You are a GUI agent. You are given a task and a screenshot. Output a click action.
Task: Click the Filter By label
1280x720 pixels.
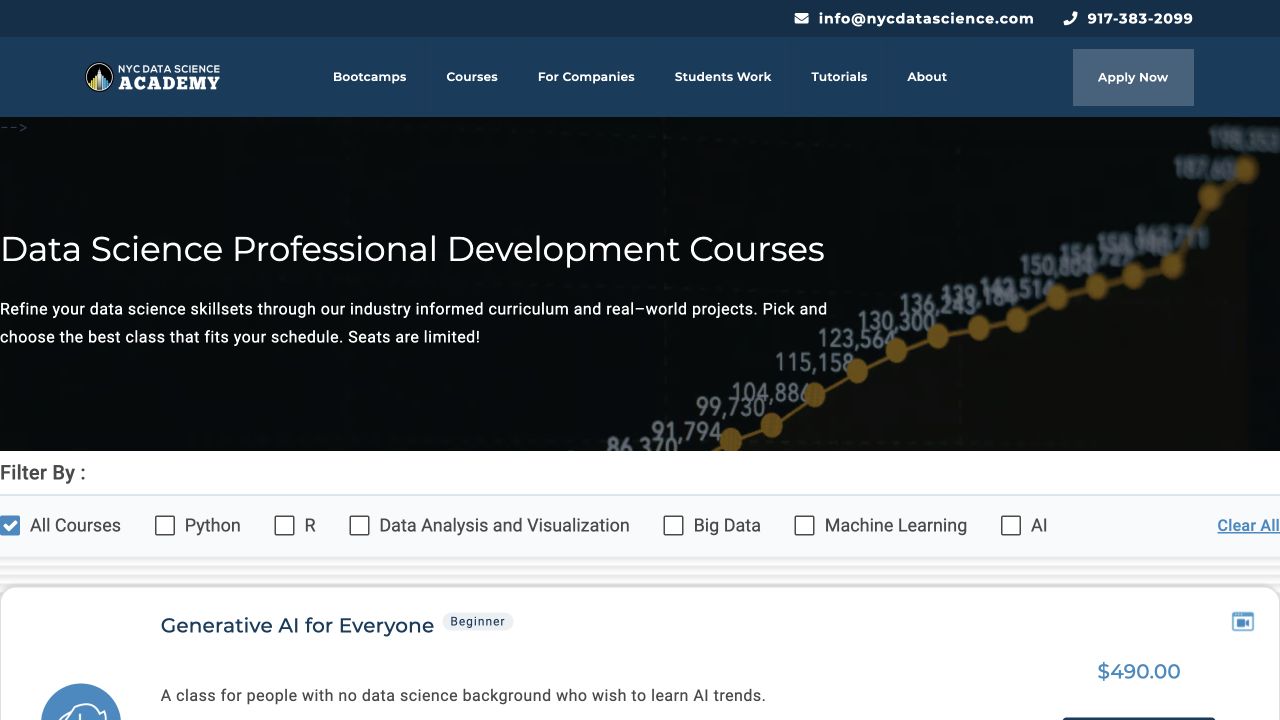[x=43, y=473]
